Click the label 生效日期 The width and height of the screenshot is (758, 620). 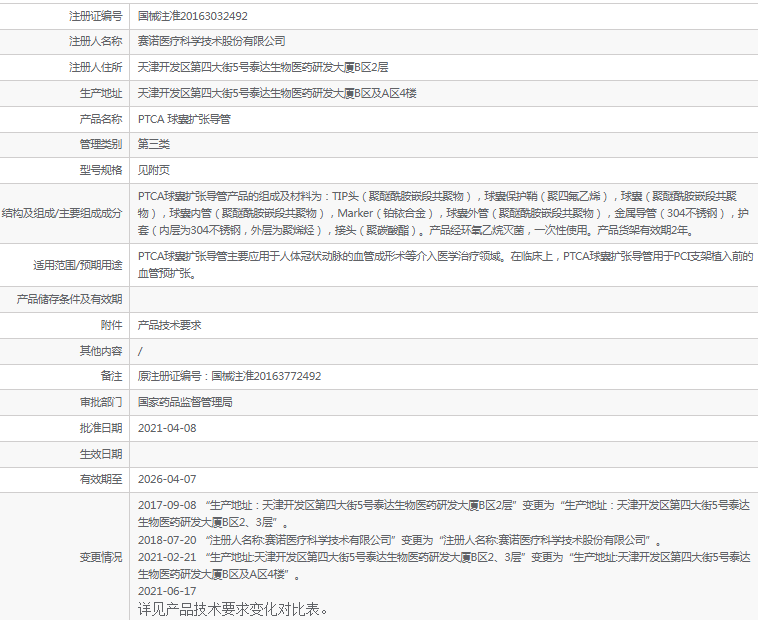(101, 454)
